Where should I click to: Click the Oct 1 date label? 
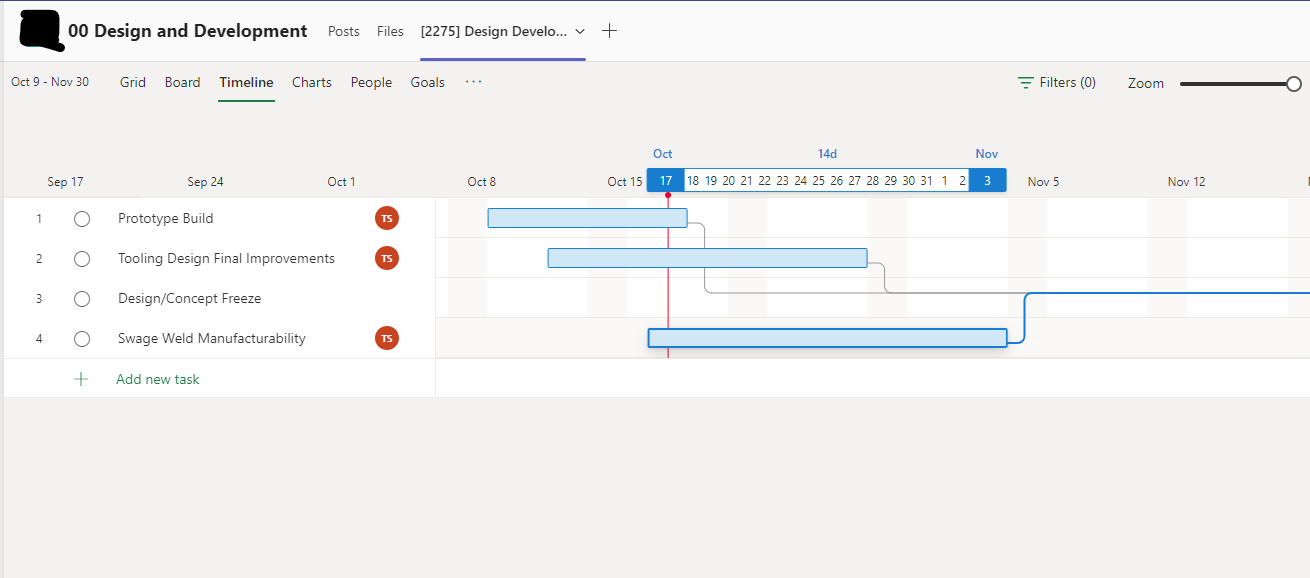pyautogui.click(x=342, y=182)
